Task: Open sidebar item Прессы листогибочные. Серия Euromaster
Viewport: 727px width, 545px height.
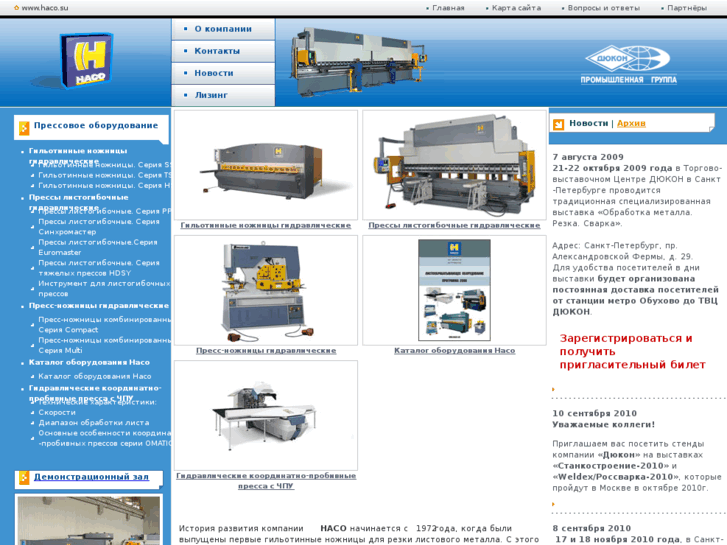Action: 98,247
